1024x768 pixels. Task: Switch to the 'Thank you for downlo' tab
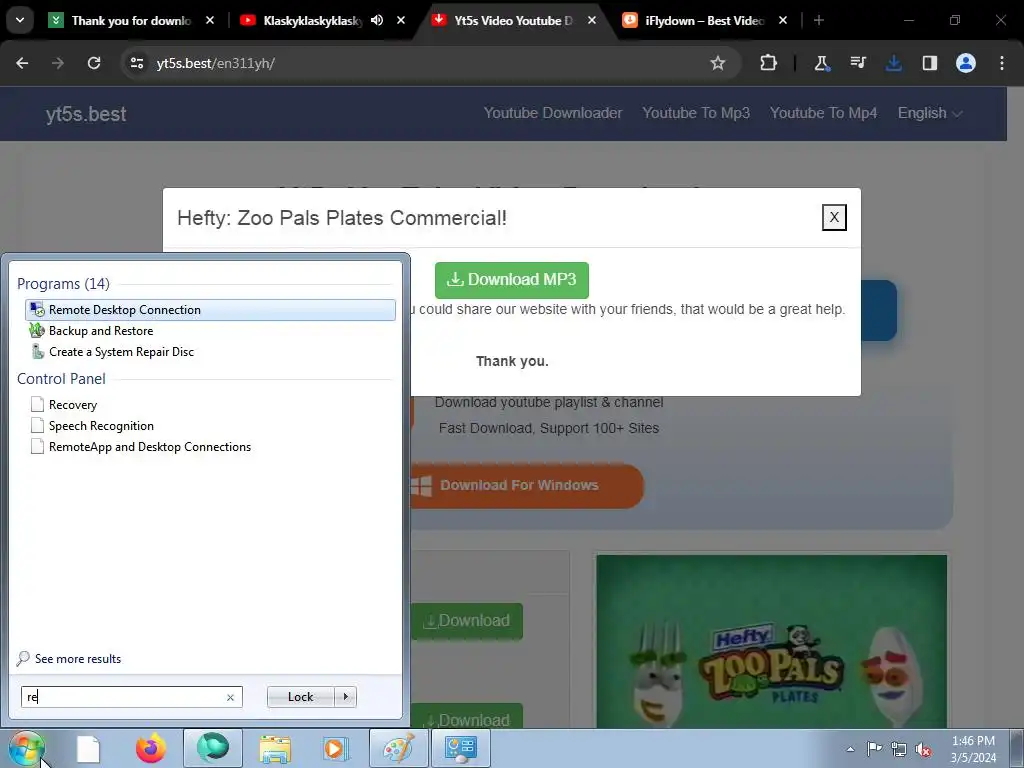[131, 21]
